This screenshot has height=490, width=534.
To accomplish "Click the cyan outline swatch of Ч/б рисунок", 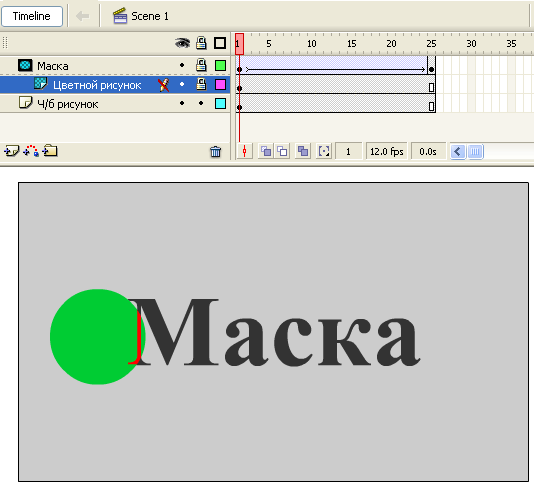I will coord(220,104).
